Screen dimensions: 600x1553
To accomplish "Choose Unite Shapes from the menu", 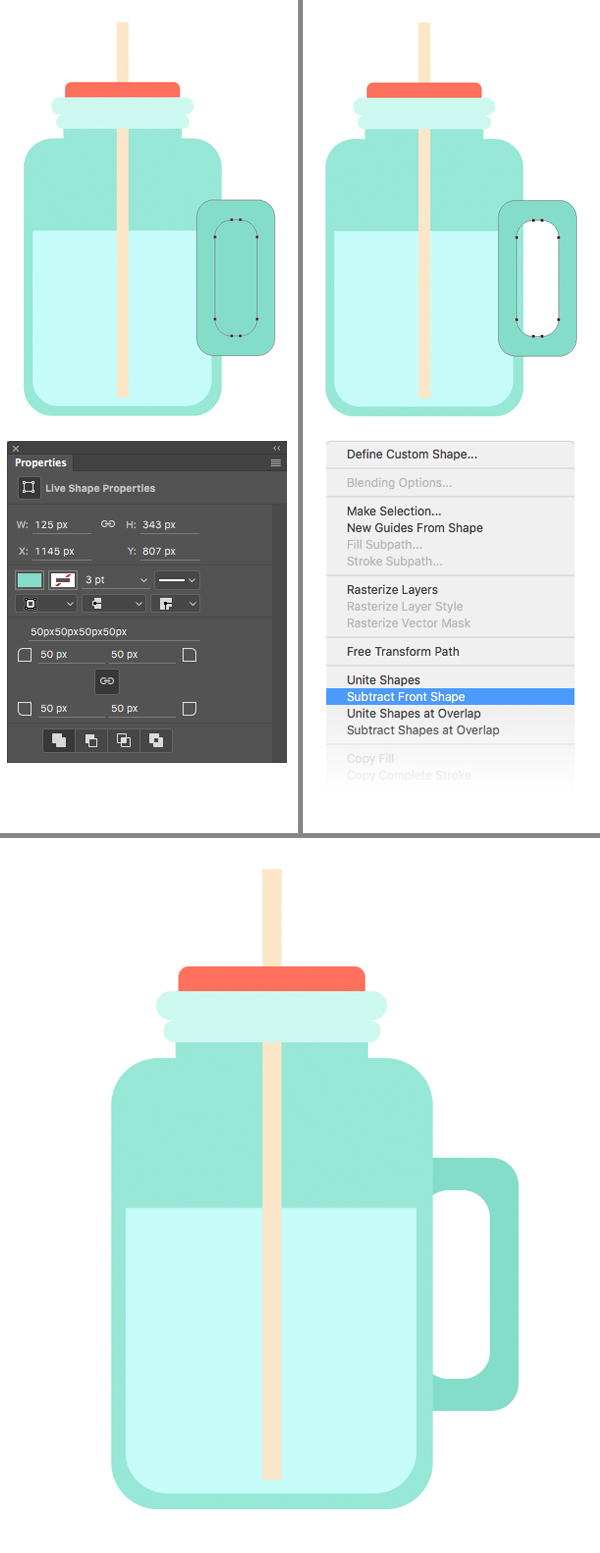I will click(383, 680).
